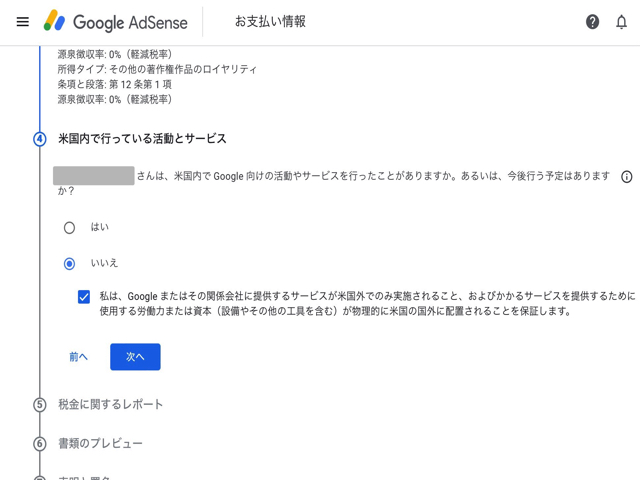
Task: Go back with the 前へ link
Action: 78,357
